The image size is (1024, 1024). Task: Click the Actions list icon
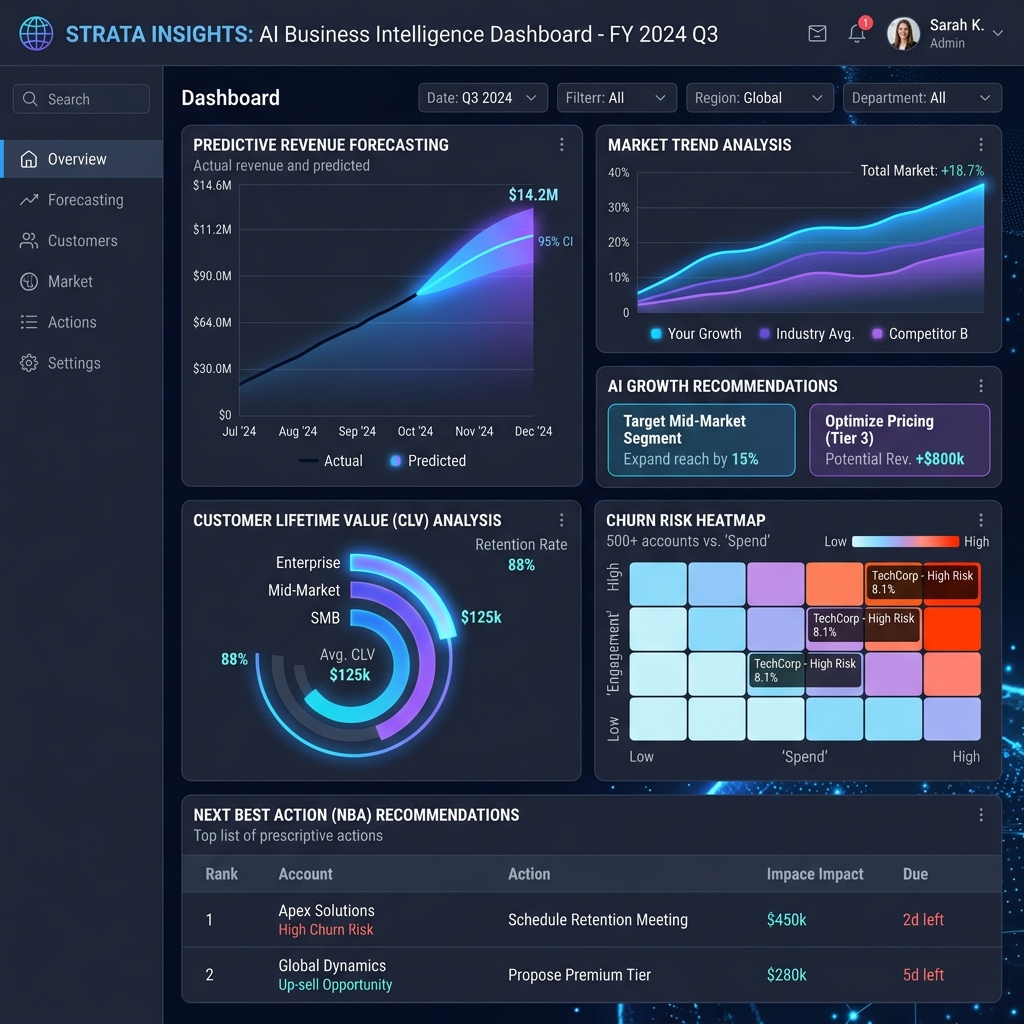(x=29, y=322)
